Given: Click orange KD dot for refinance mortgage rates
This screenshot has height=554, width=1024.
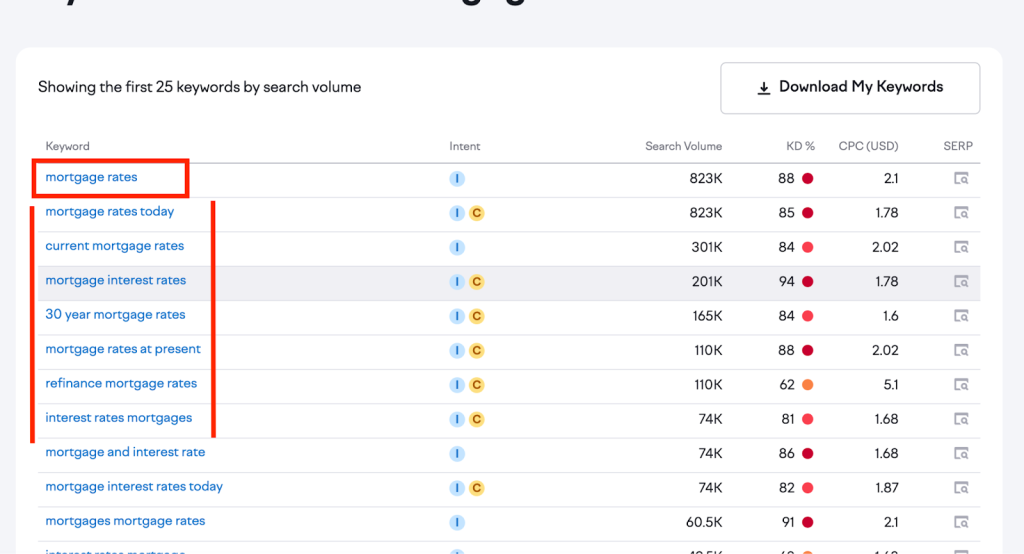Looking at the screenshot, I should pyautogui.click(x=808, y=385).
